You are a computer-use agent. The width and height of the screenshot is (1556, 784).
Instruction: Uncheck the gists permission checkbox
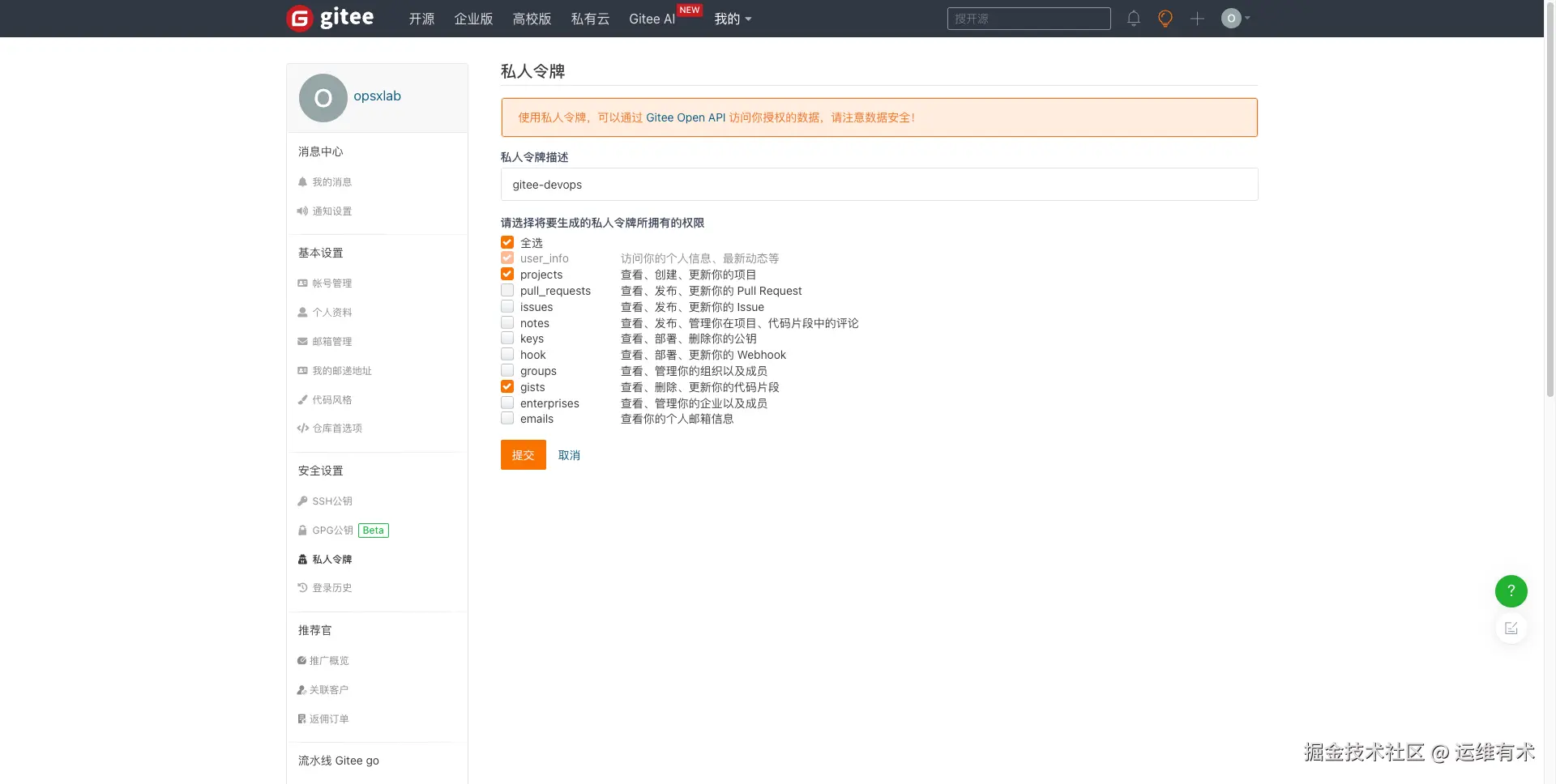[507, 386]
